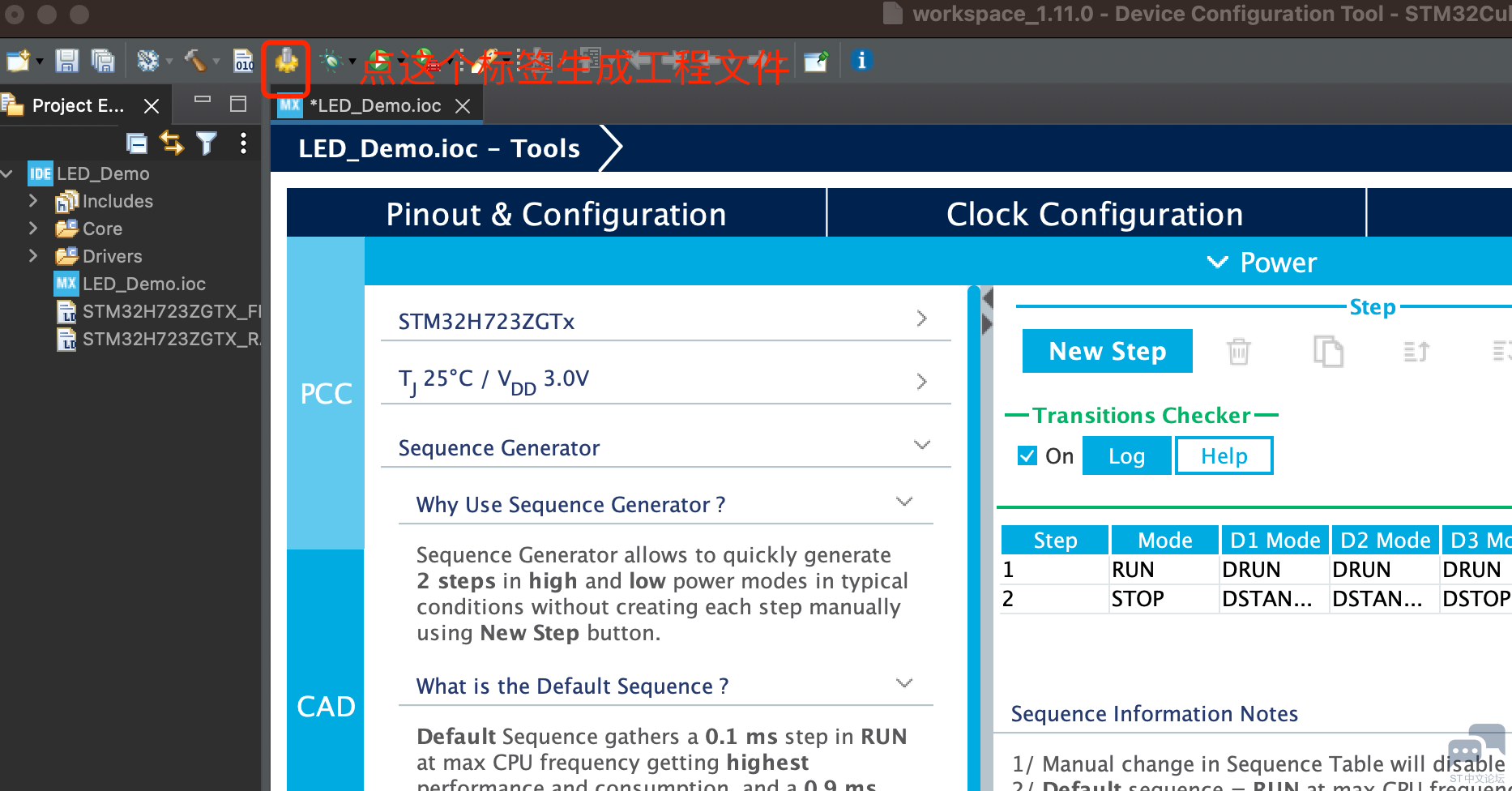Select the *LED_Demo.ioc editor tab
The width and height of the screenshot is (1512, 791).
[x=376, y=106]
